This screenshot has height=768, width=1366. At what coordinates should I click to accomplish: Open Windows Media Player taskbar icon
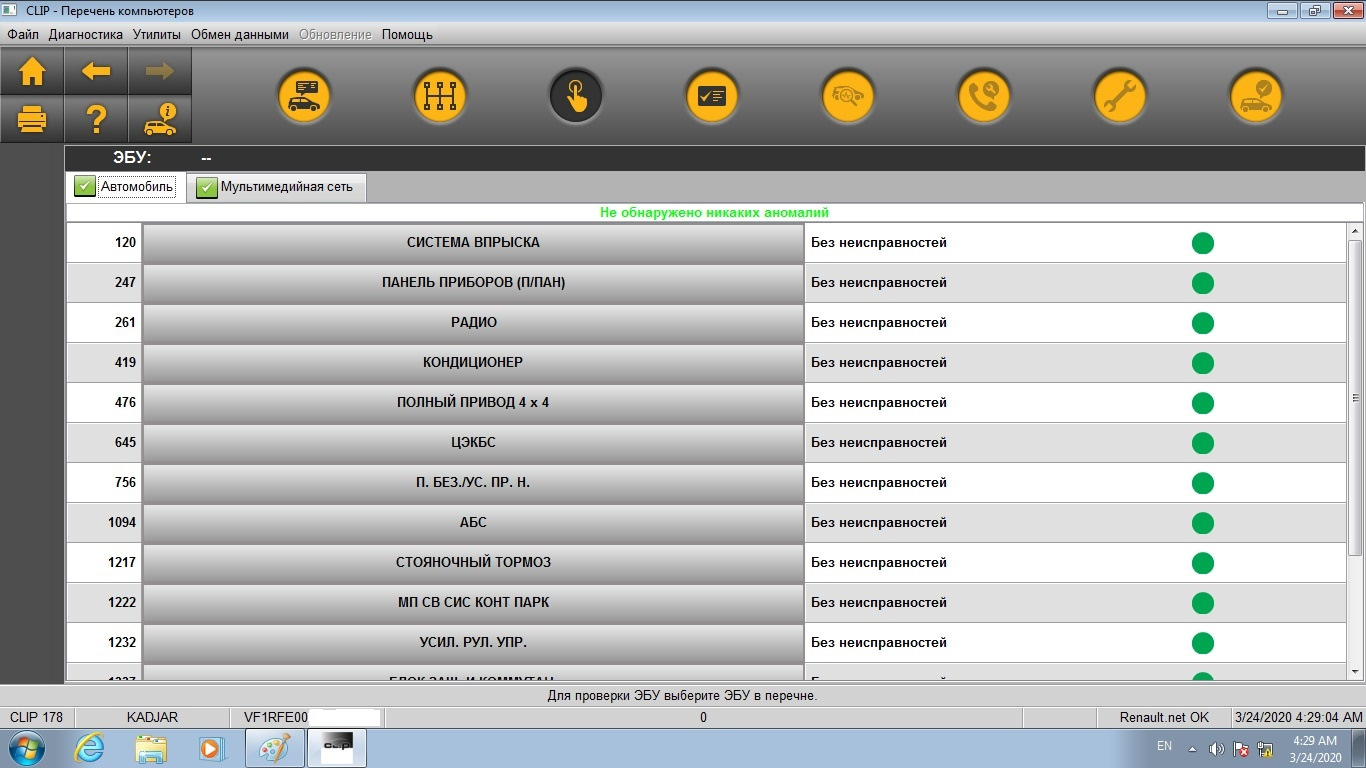pyautogui.click(x=212, y=748)
